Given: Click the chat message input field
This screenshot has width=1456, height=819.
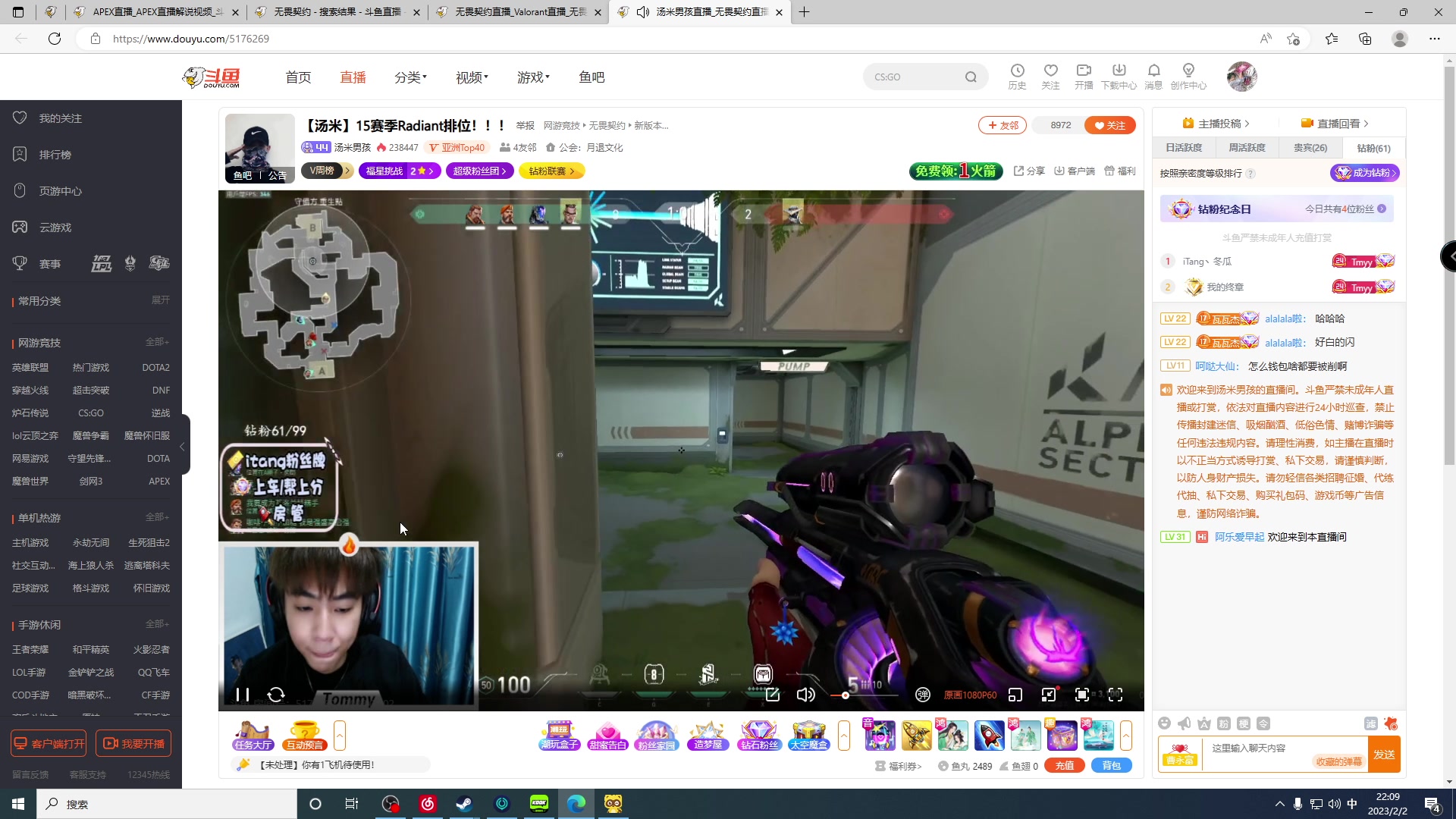Looking at the screenshot, I should point(1282,748).
